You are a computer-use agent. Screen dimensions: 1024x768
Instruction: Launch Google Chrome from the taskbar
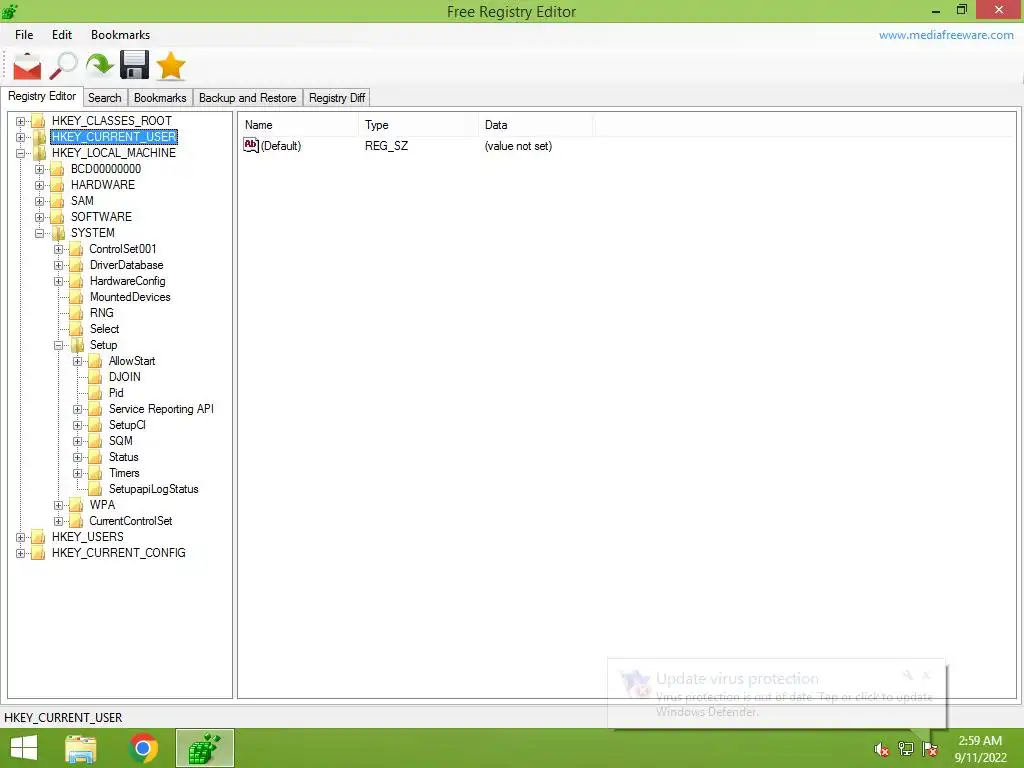[143, 748]
